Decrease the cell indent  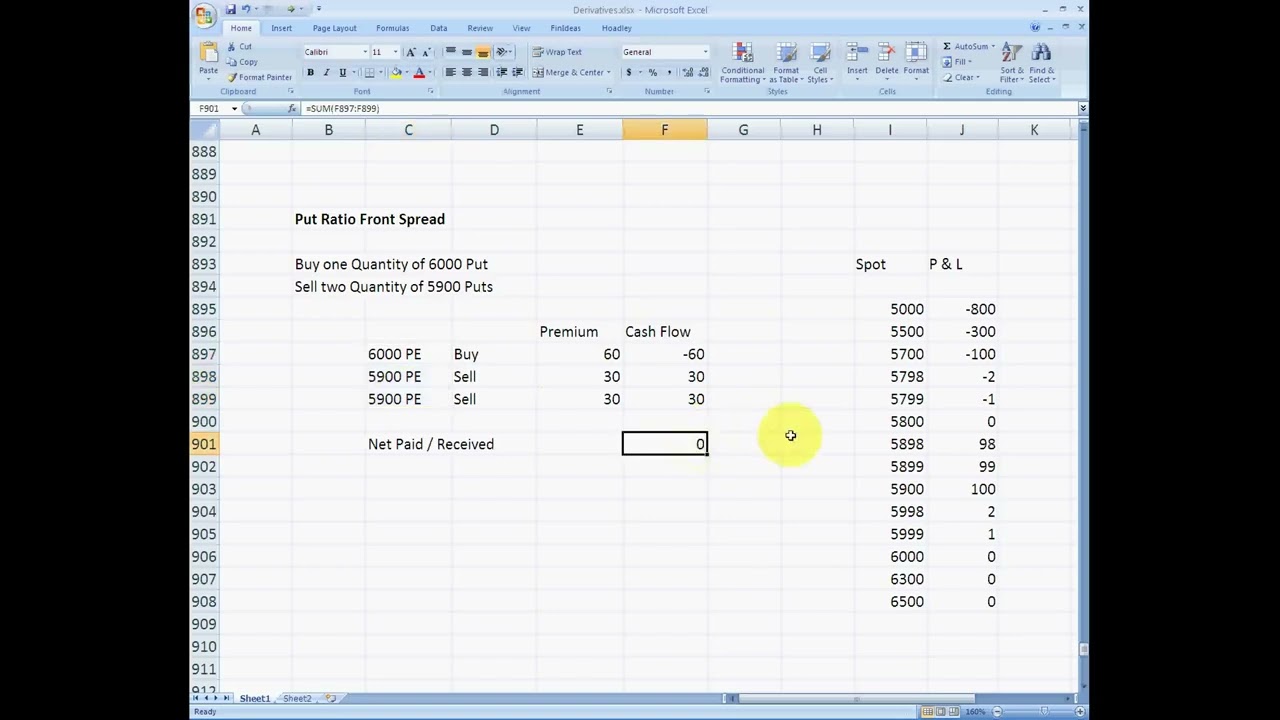point(502,72)
